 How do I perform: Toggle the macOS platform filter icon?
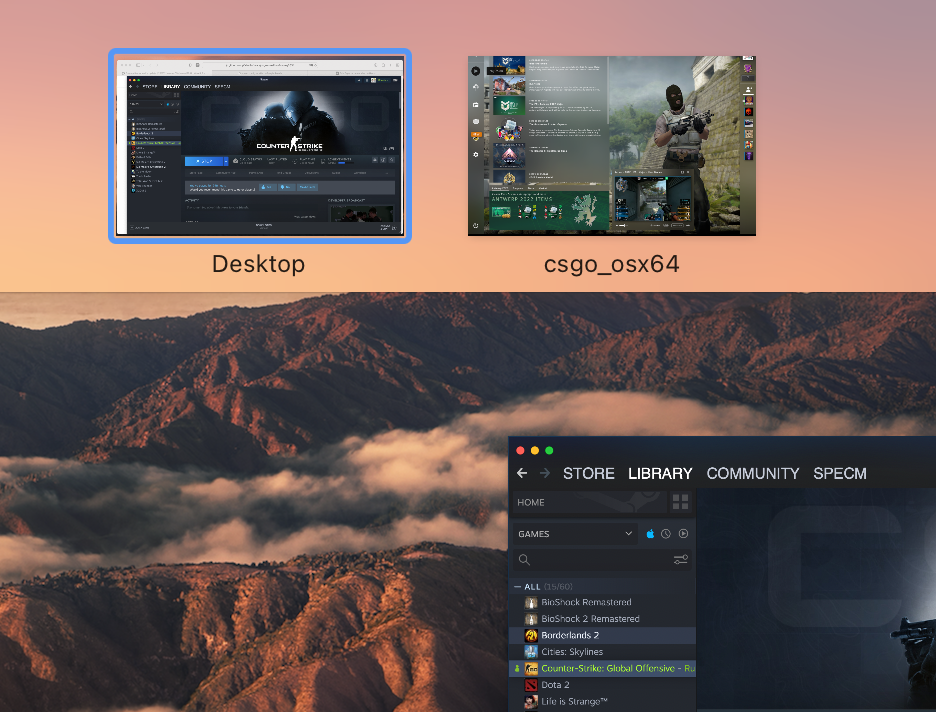tap(650, 534)
